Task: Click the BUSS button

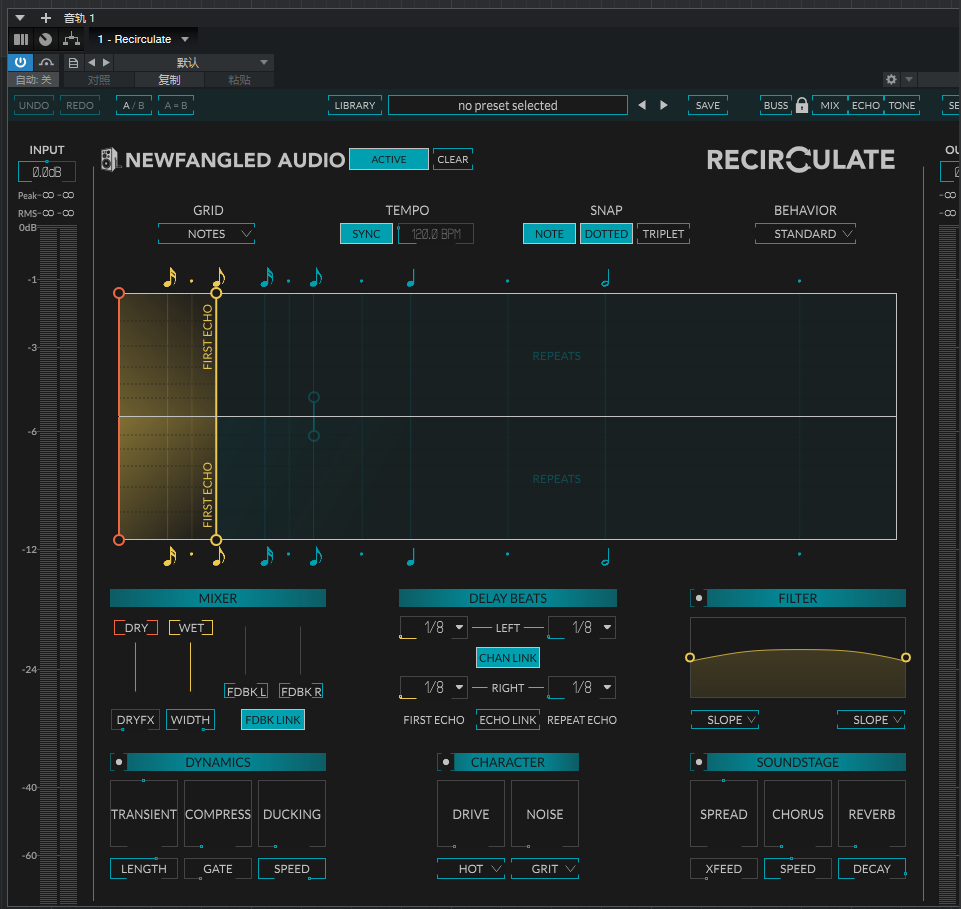Action: 776,105
